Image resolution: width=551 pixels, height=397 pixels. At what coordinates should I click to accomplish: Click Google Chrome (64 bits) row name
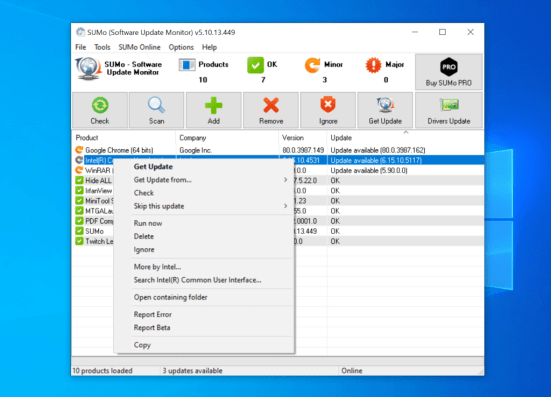click(x=119, y=150)
